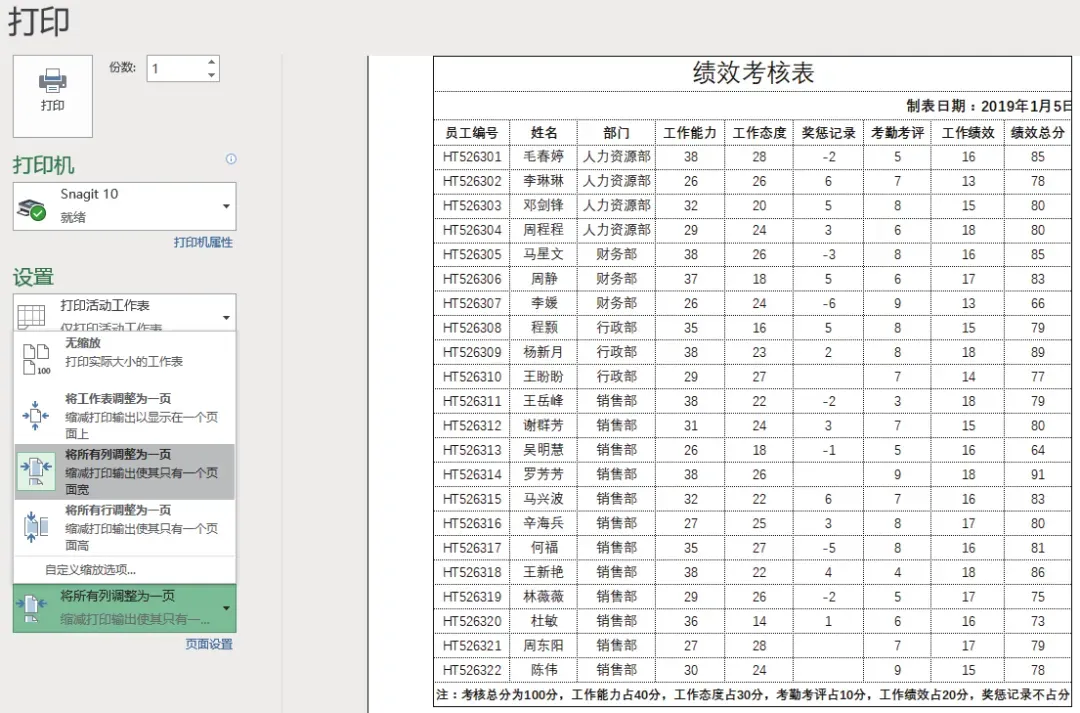Click the 绩效考核表 title in preview
The image size is (1080, 713).
(x=754, y=73)
